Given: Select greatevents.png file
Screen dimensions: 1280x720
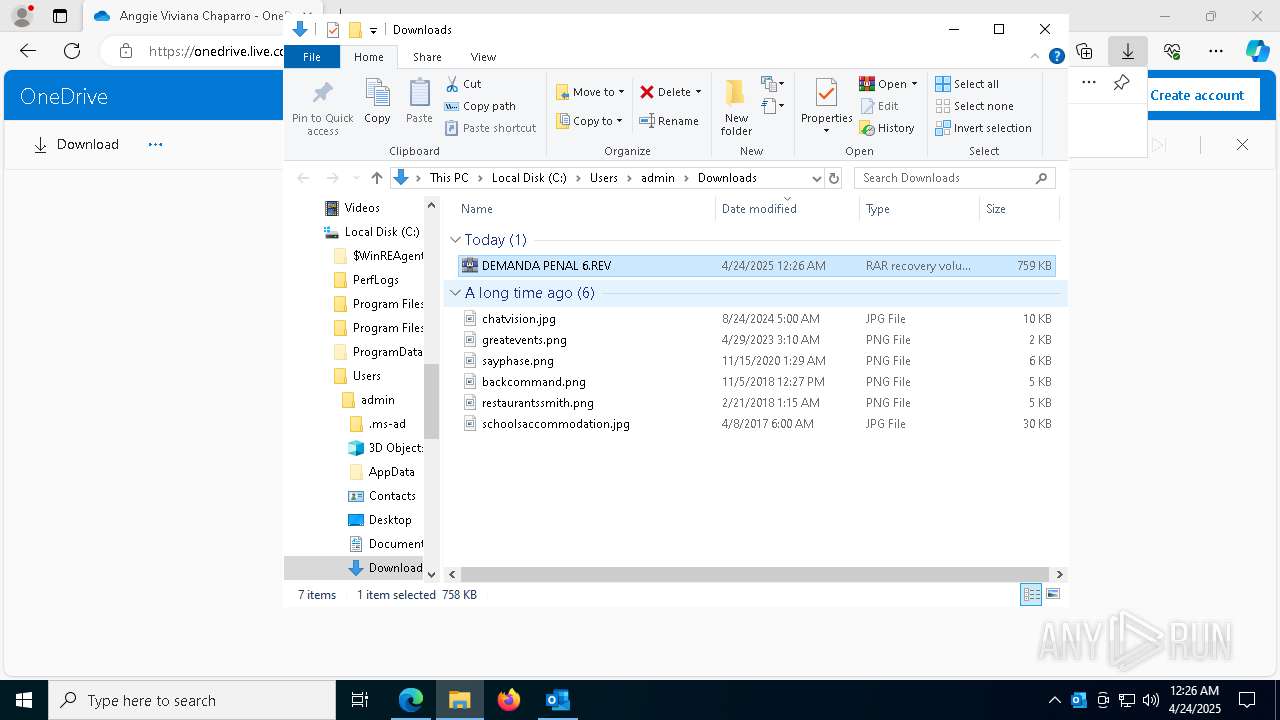Looking at the screenshot, I should click(756, 340).
